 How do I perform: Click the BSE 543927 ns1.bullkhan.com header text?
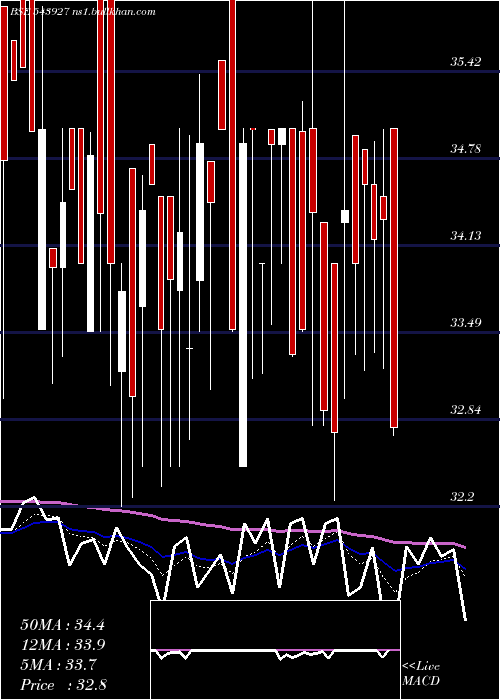83,12
